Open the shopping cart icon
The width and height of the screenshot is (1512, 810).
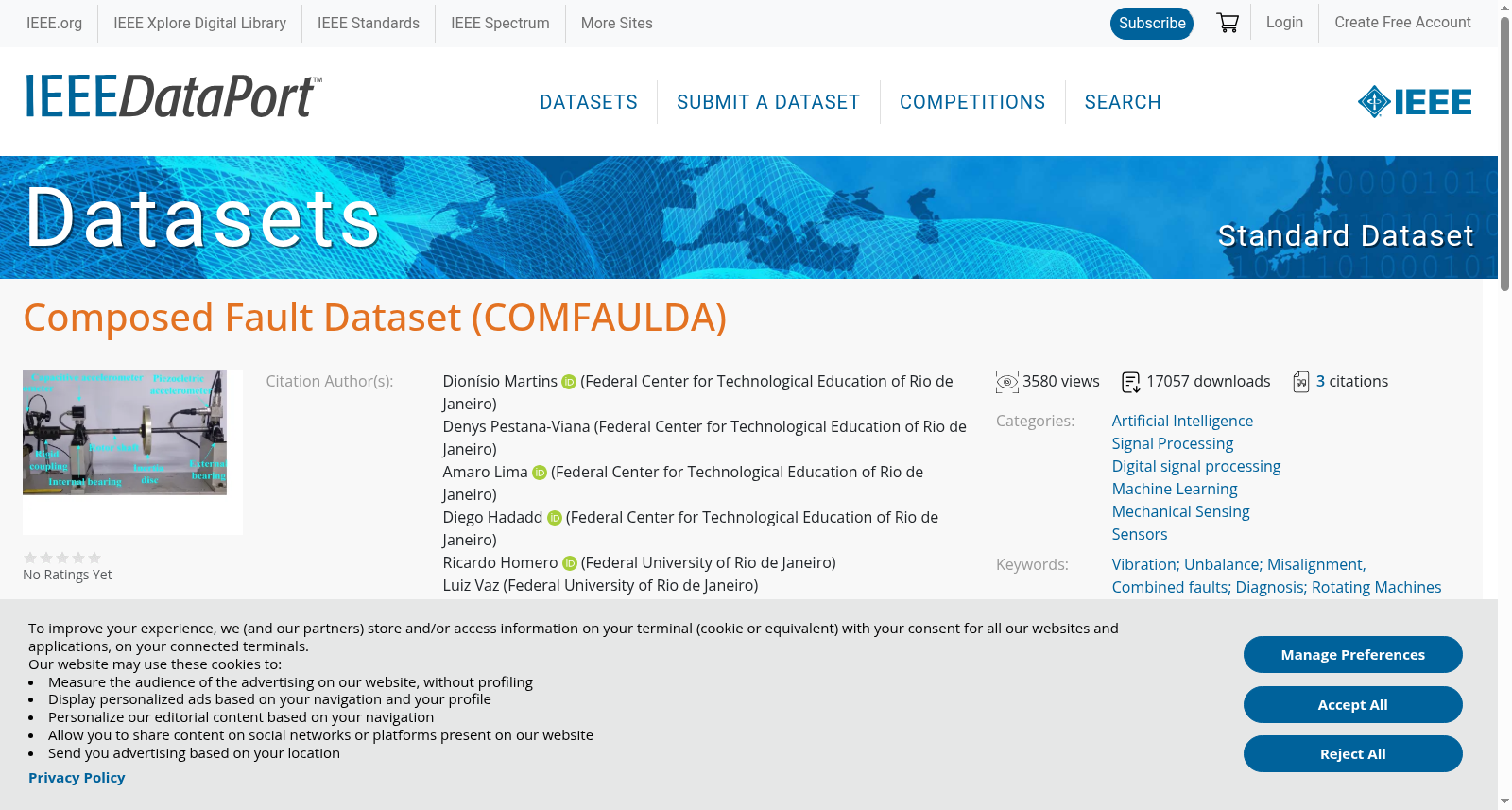click(x=1228, y=23)
